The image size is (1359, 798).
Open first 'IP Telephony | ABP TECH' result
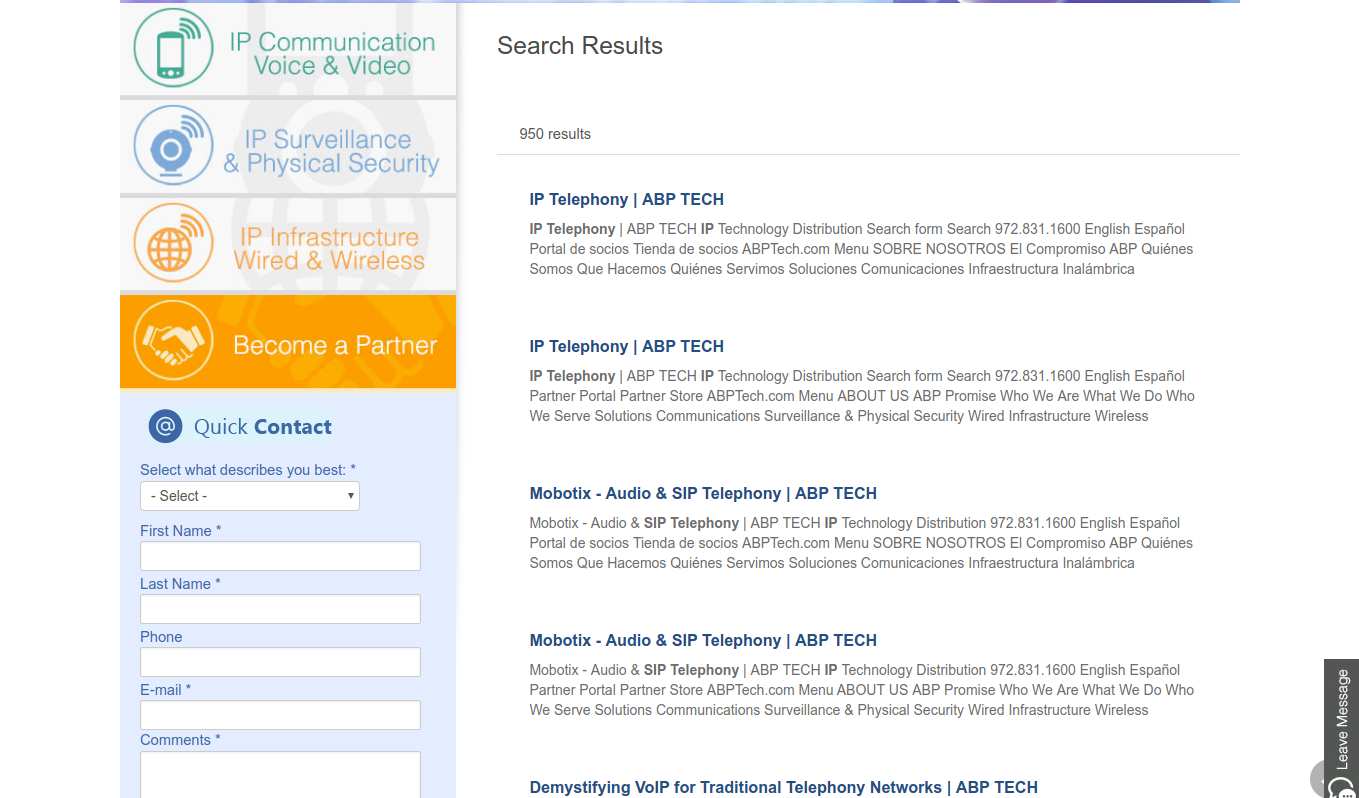coord(627,199)
